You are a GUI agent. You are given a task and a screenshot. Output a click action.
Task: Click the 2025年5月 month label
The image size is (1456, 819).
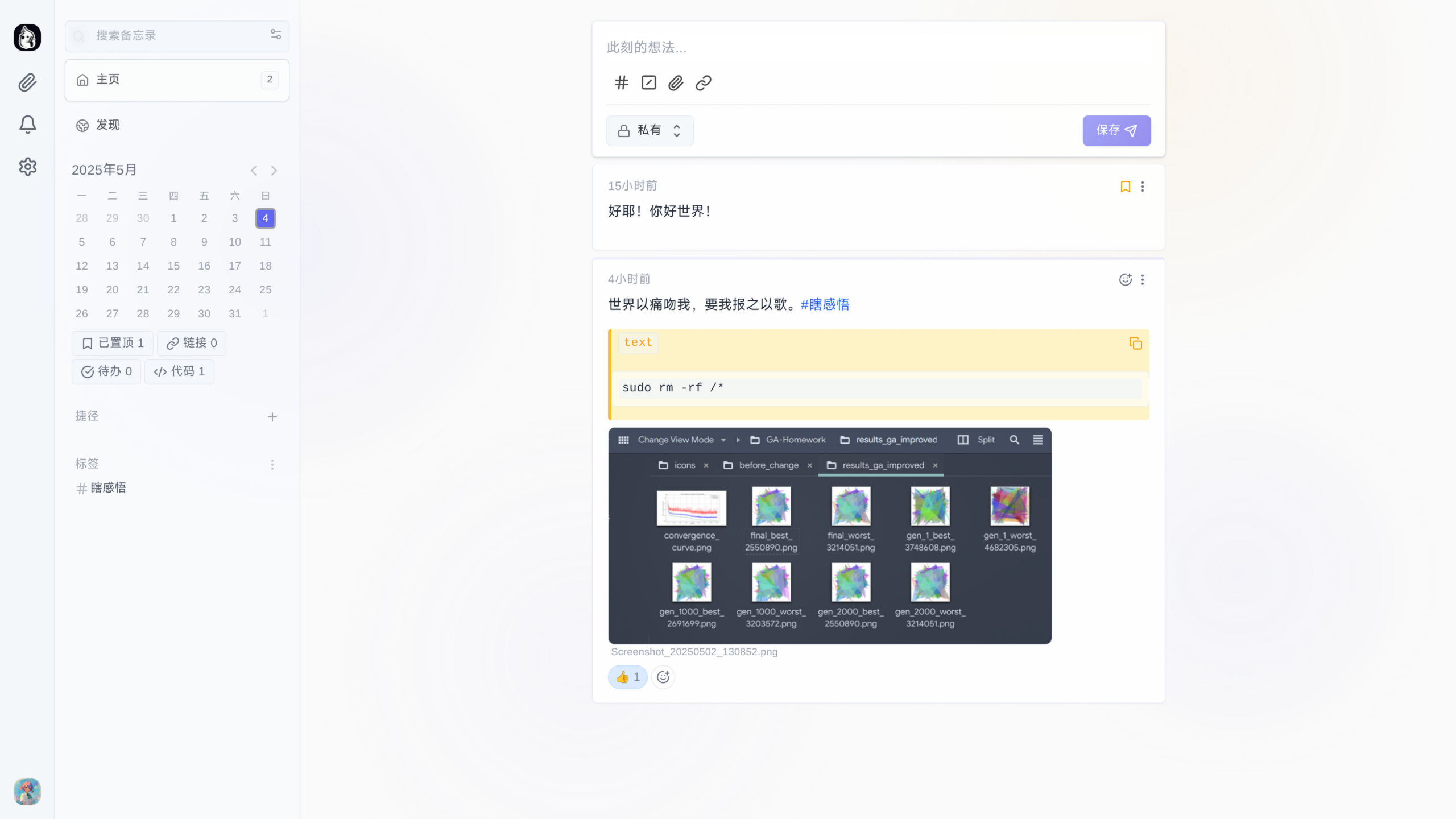(x=104, y=170)
